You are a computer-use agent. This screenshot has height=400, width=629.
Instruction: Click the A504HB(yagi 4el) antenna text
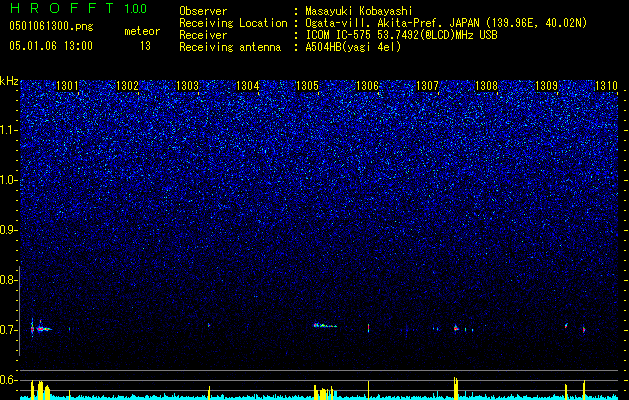353,47
